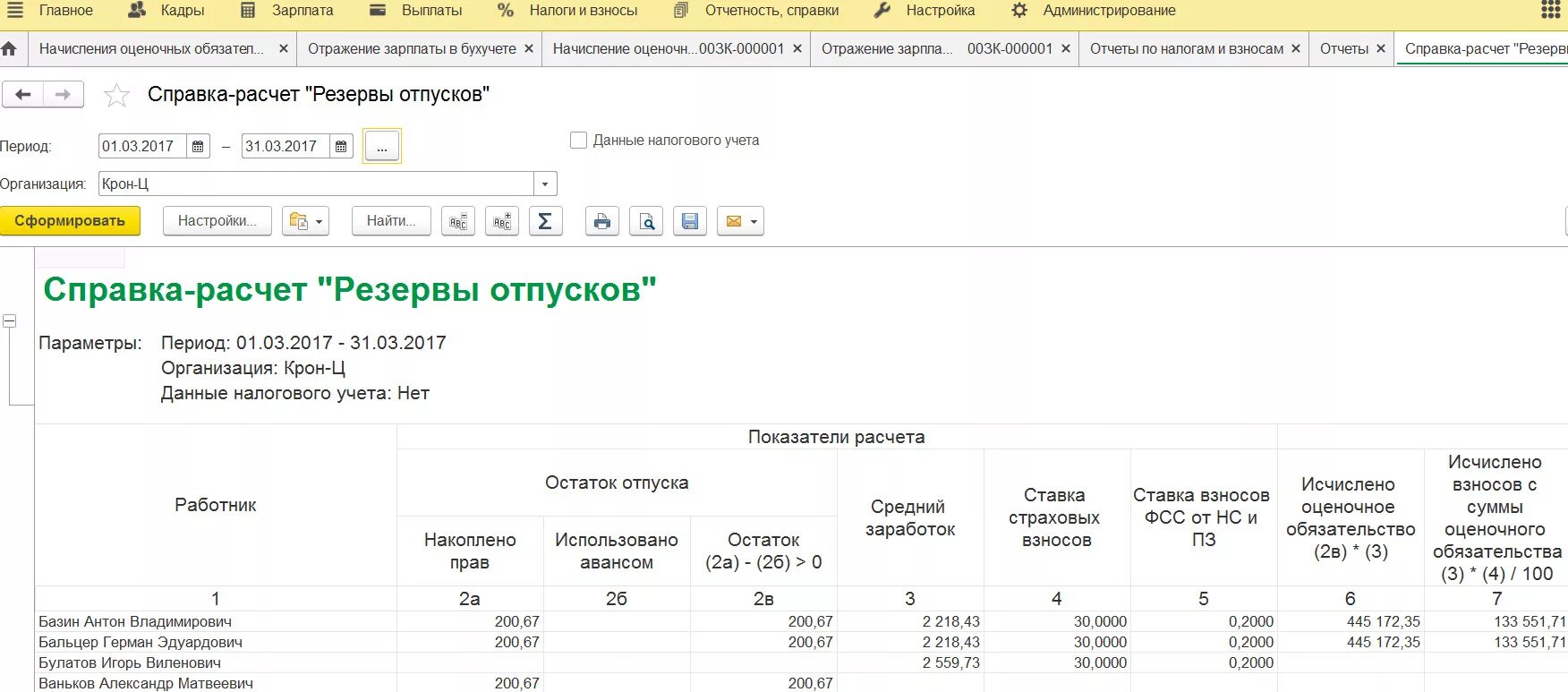Collapse all groups toolbar icon

coord(458,221)
